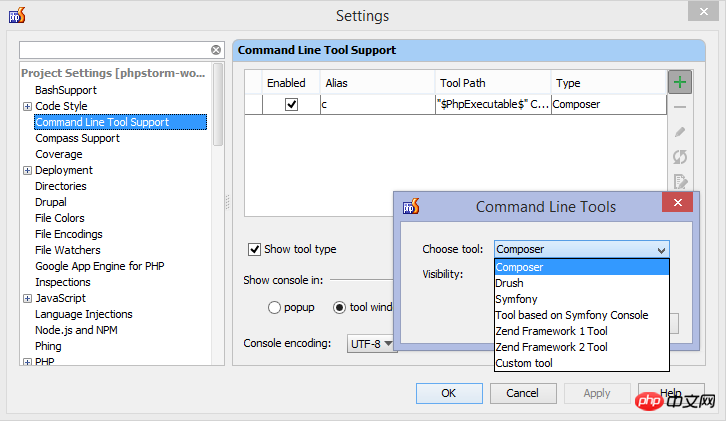This screenshot has width=726, height=421.
Task: Open the Console encoding UTF-8 dropdown
Action: (372, 343)
